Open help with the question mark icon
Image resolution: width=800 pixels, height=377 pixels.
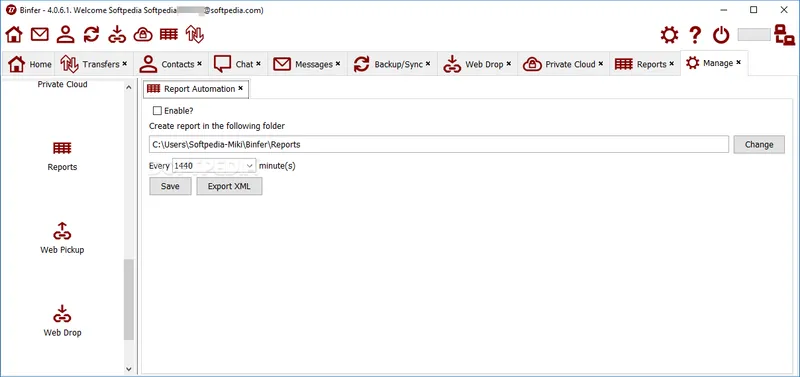click(x=695, y=35)
